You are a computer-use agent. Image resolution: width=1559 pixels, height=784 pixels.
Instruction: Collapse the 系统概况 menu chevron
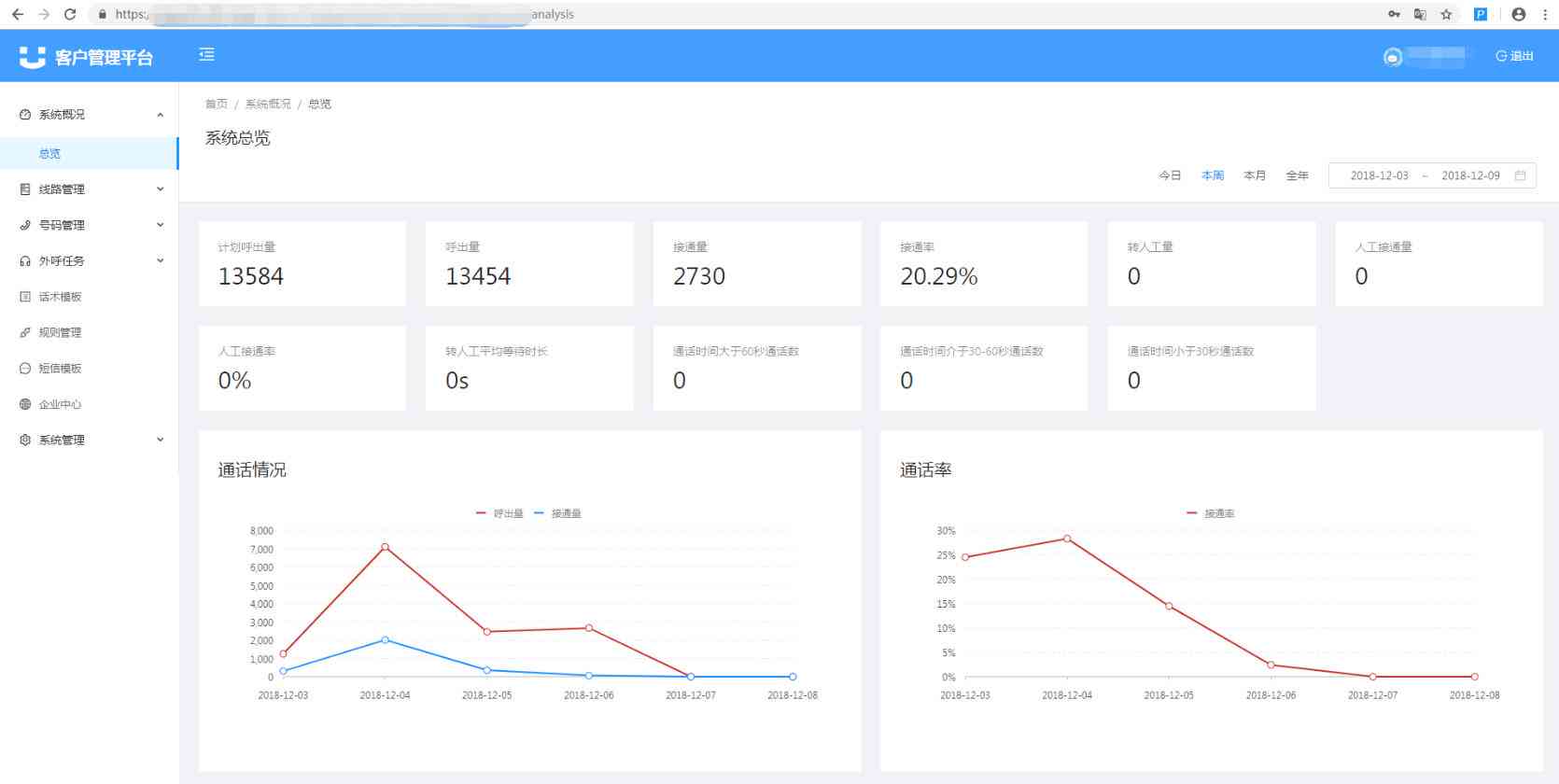coord(160,115)
